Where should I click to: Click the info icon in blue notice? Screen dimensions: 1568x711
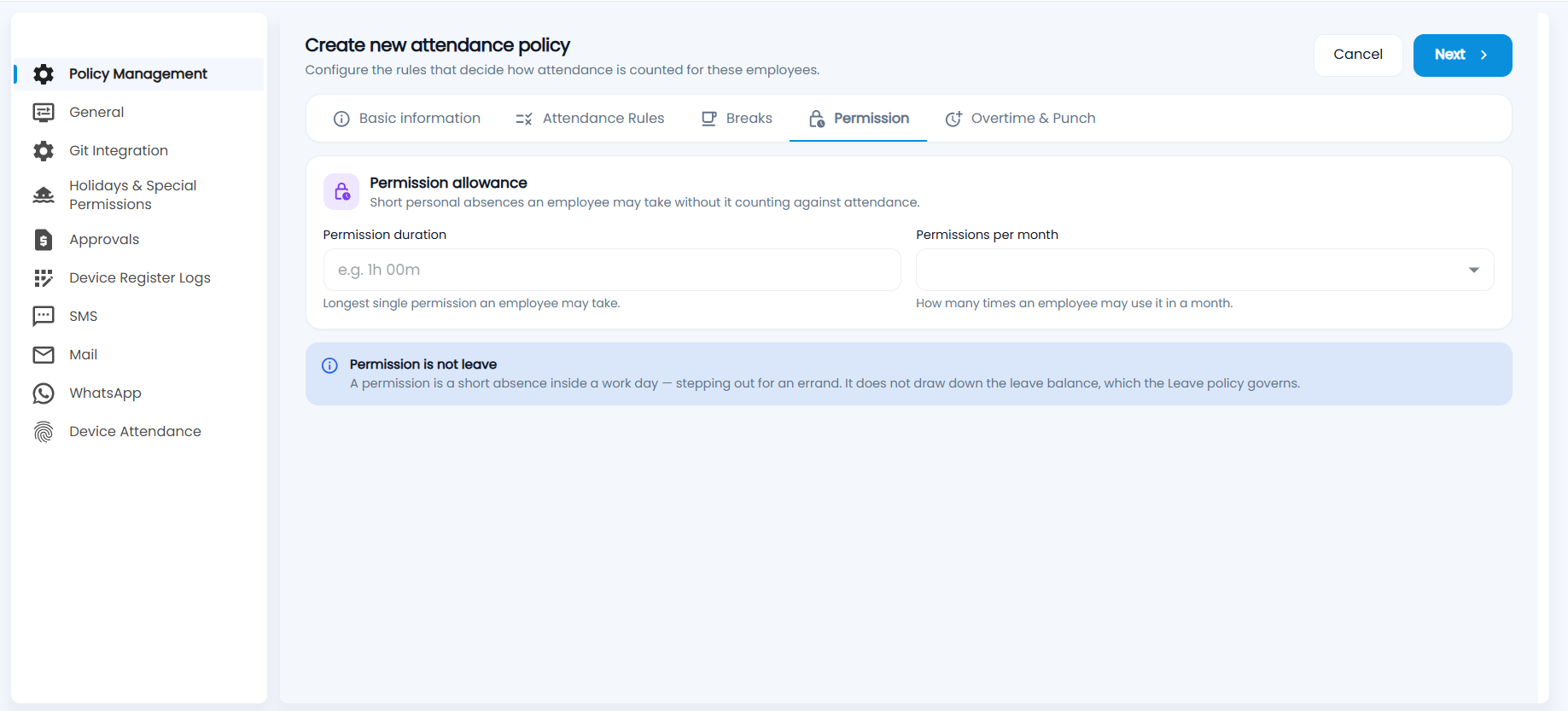(329, 365)
